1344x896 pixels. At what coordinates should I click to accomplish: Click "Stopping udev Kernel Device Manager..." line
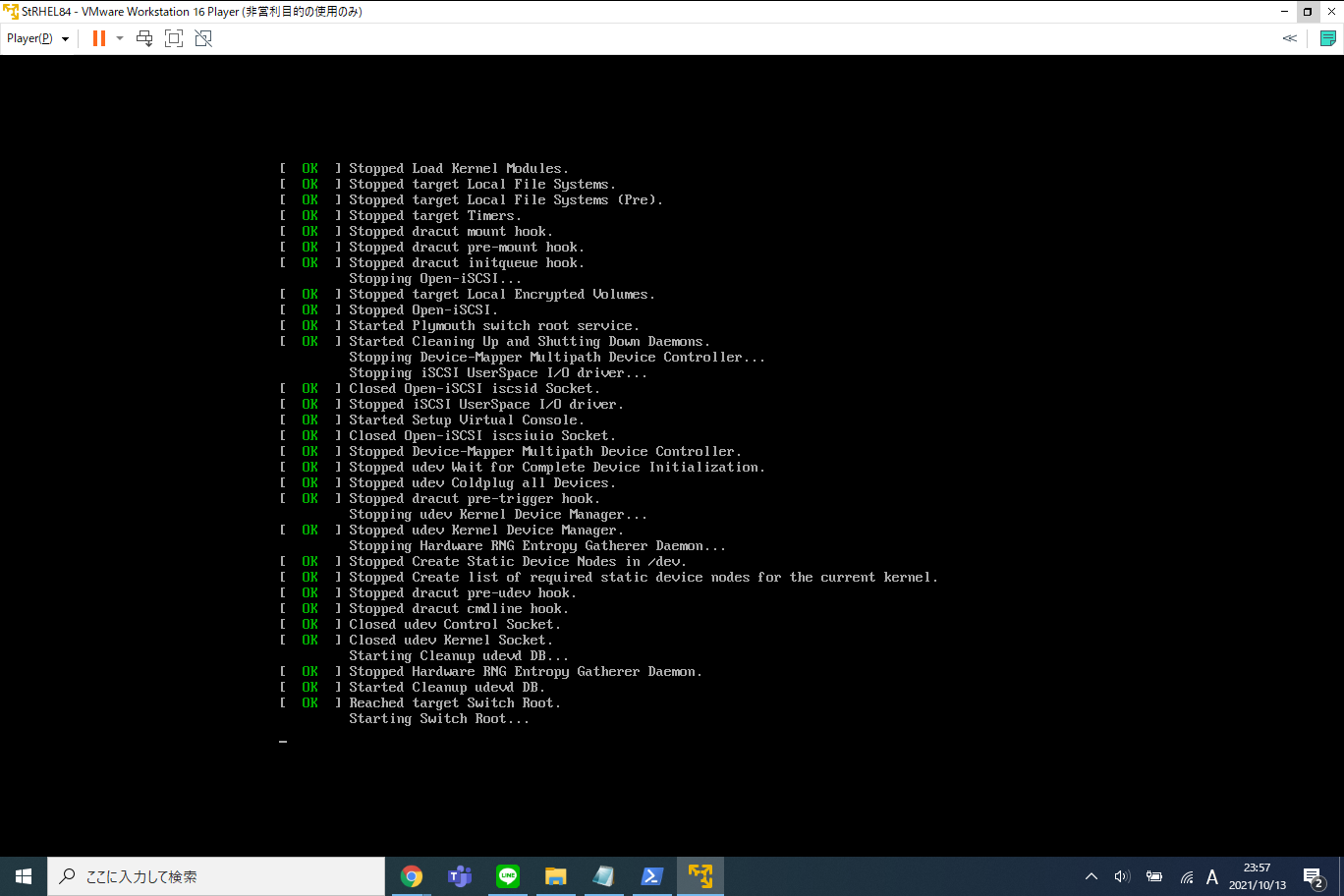tap(498, 515)
